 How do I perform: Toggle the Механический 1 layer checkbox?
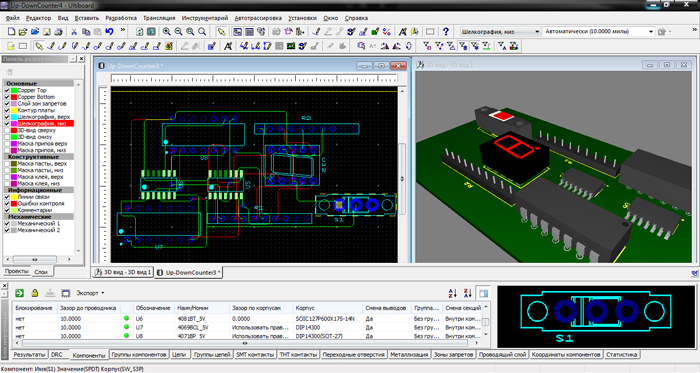[7, 224]
